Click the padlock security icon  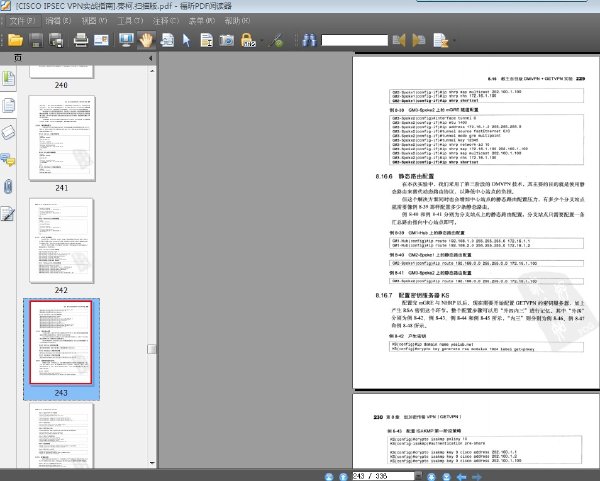coord(248,40)
